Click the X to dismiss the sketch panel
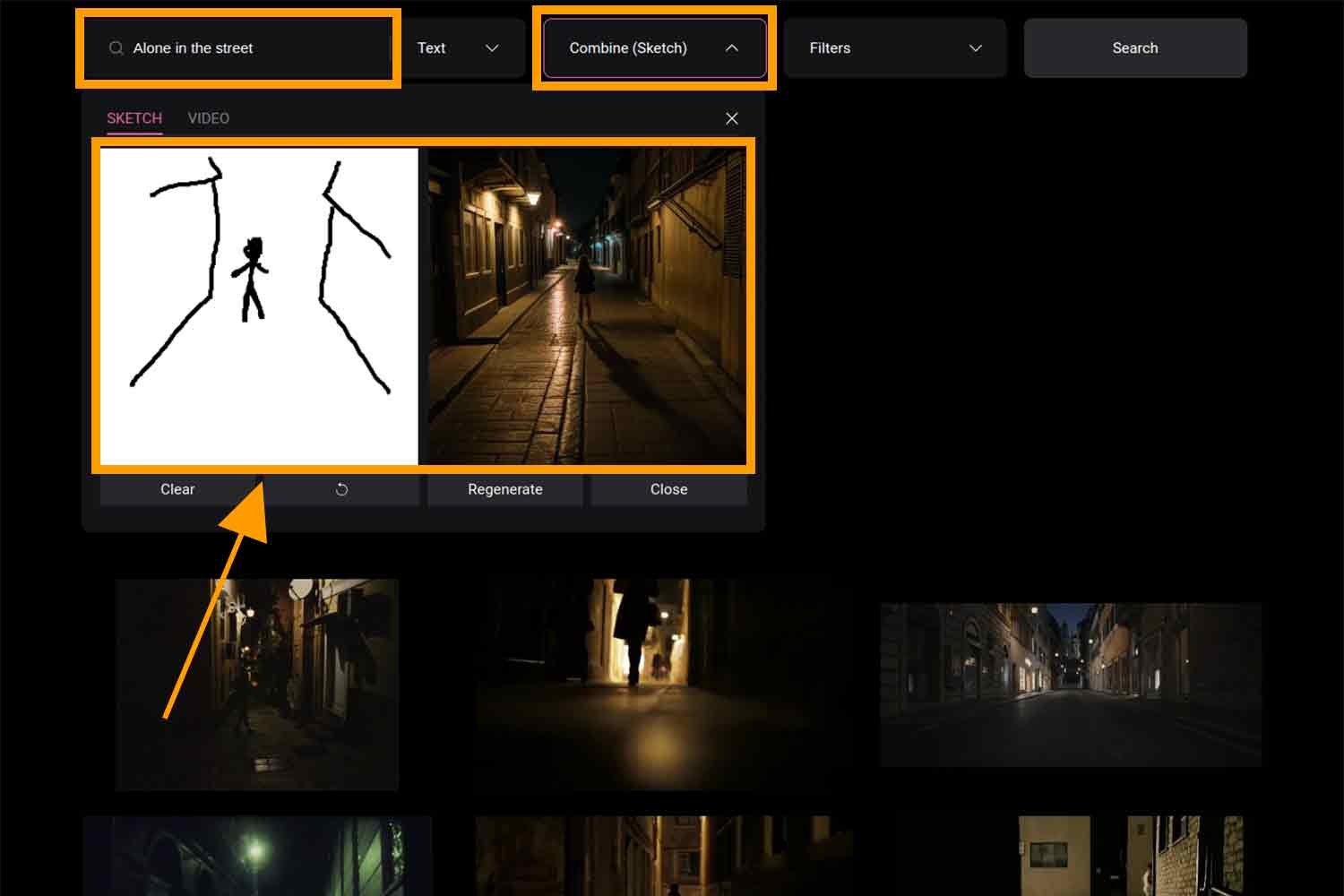 pos(732,117)
